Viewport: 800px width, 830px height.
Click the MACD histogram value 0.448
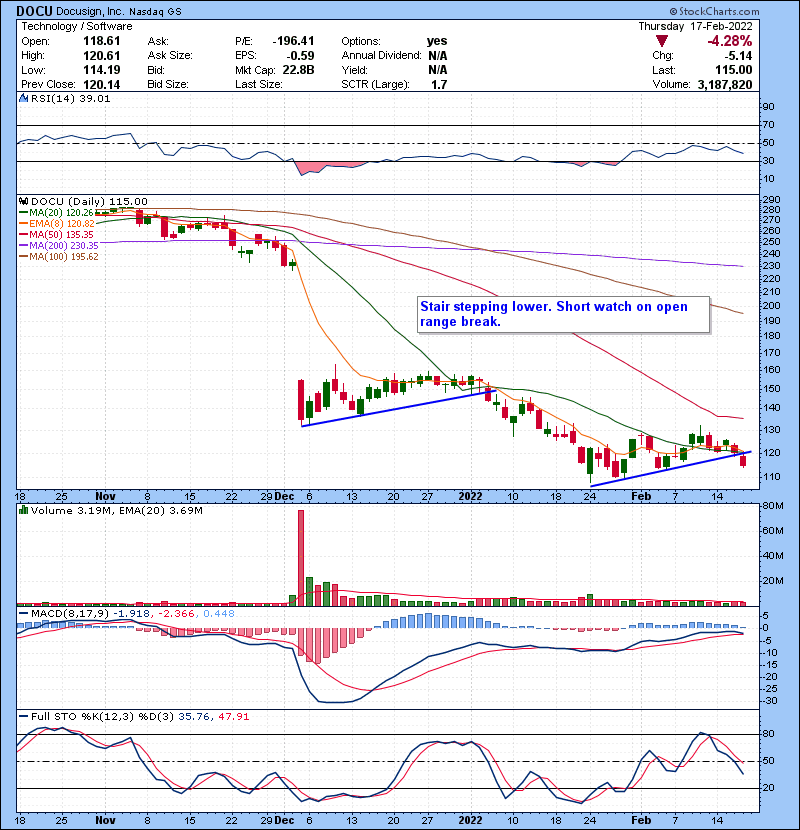tap(219, 614)
